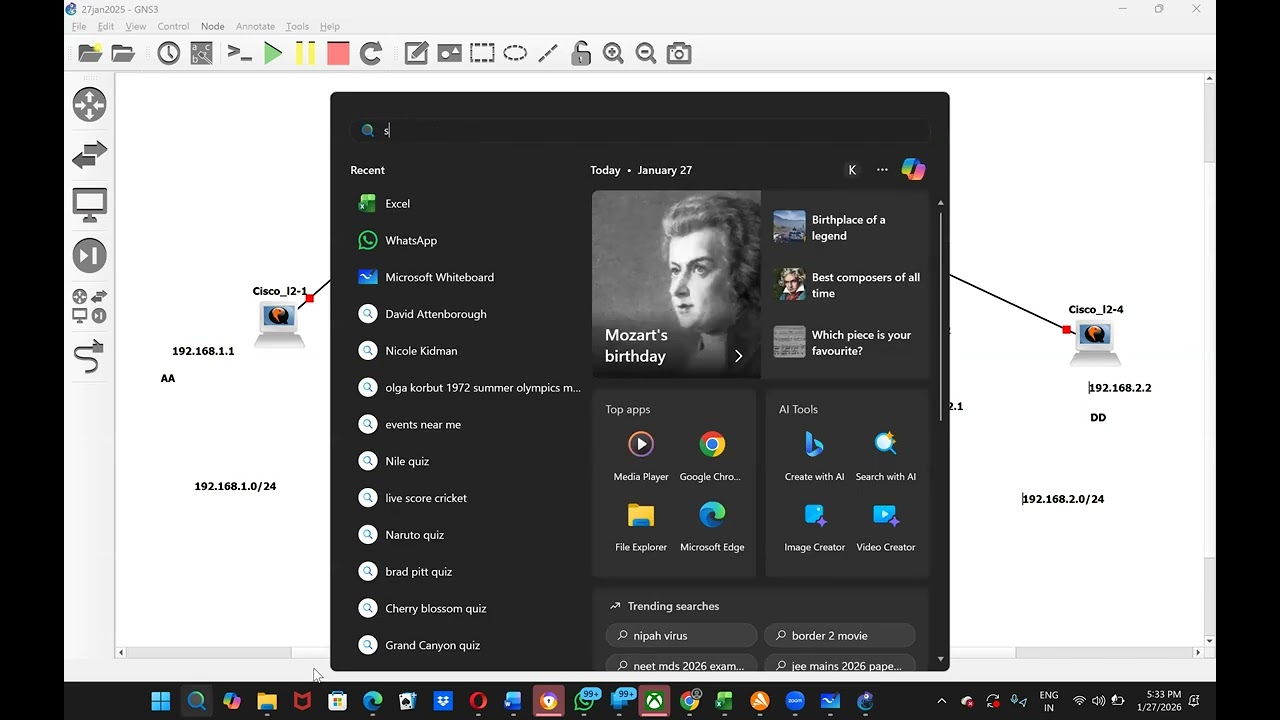Viewport: 1280px width, 720px height.
Task: Open Best composers of all time item
Action: click(849, 285)
